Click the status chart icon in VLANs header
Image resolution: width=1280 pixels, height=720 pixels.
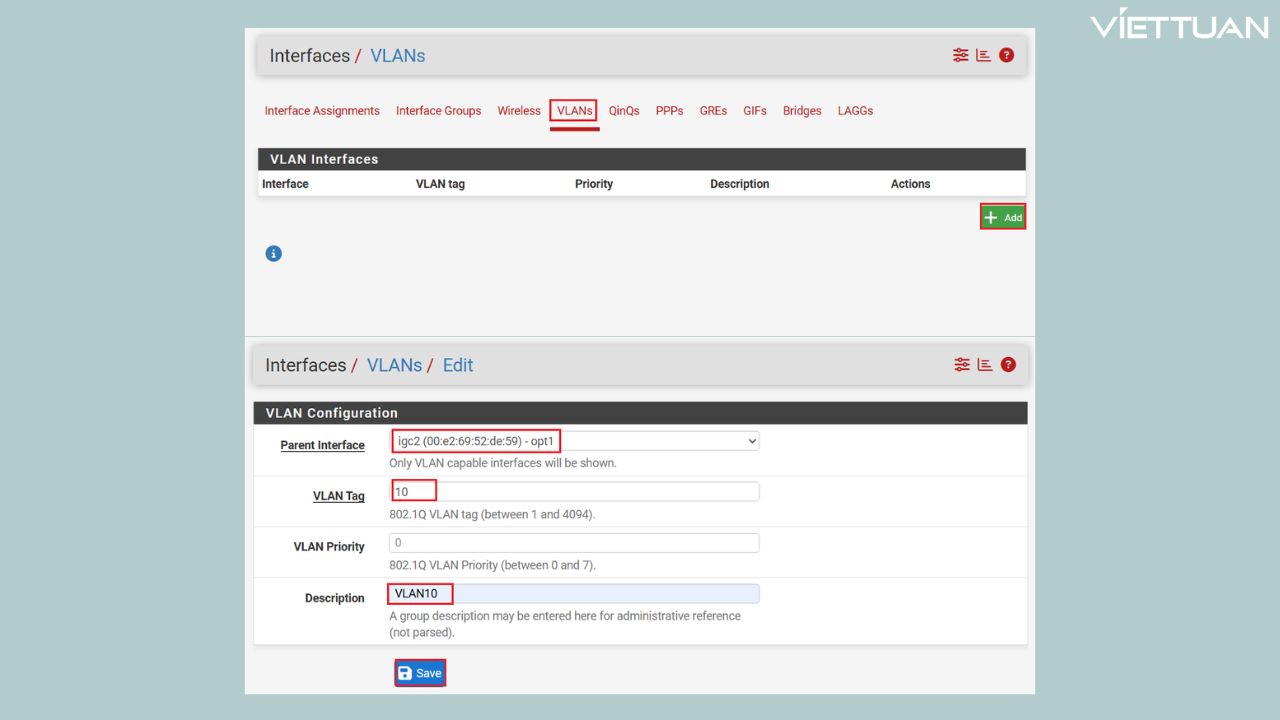[983, 56]
